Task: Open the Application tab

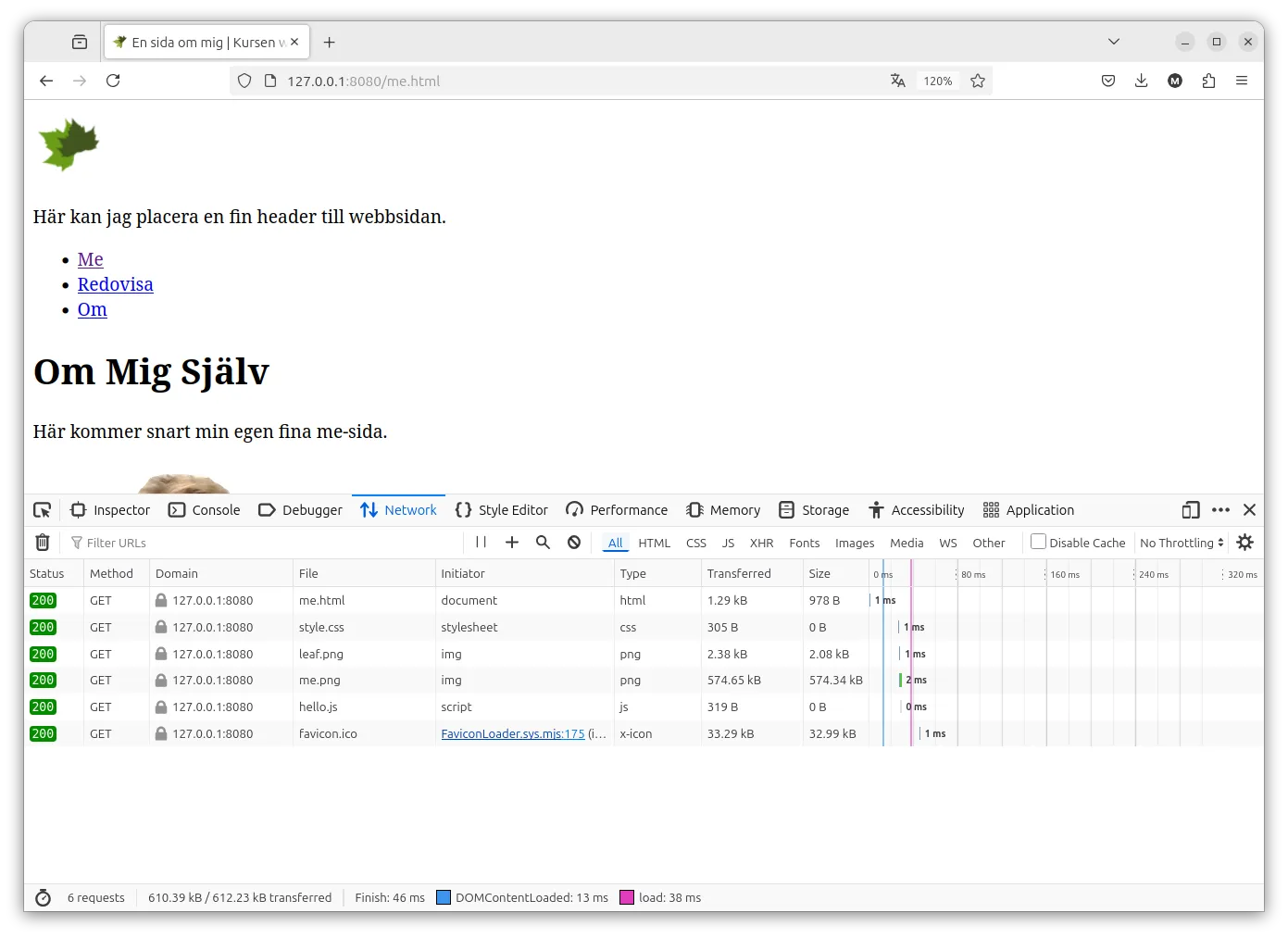Action: point(1029,510)
